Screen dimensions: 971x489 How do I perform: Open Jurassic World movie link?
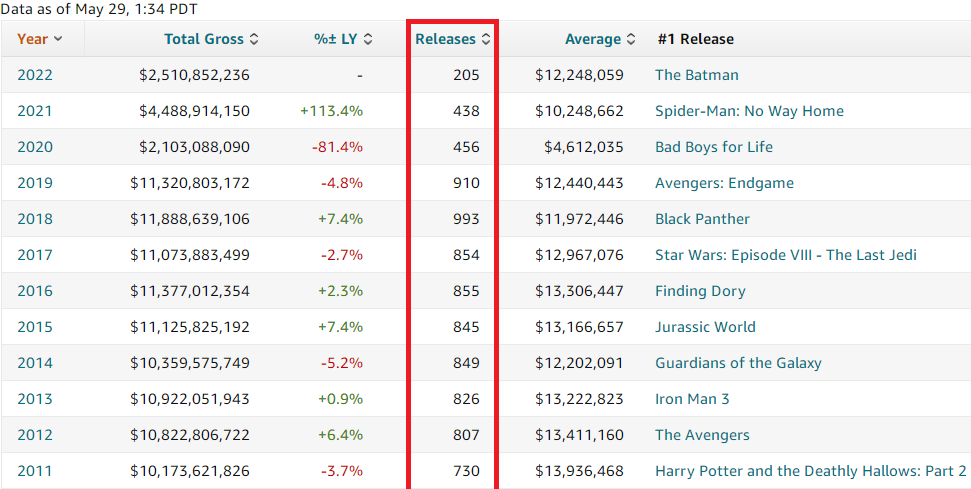(x=705, y=327)
